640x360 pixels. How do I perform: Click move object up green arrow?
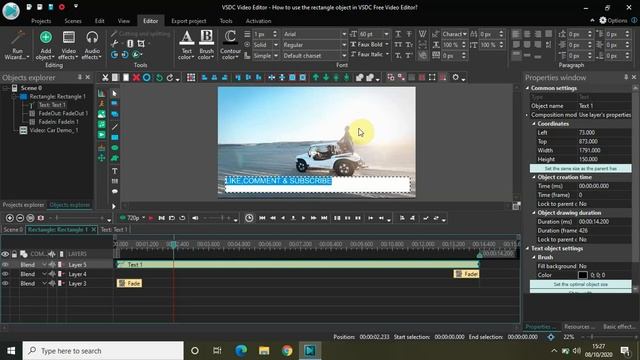tap(316, 78)
